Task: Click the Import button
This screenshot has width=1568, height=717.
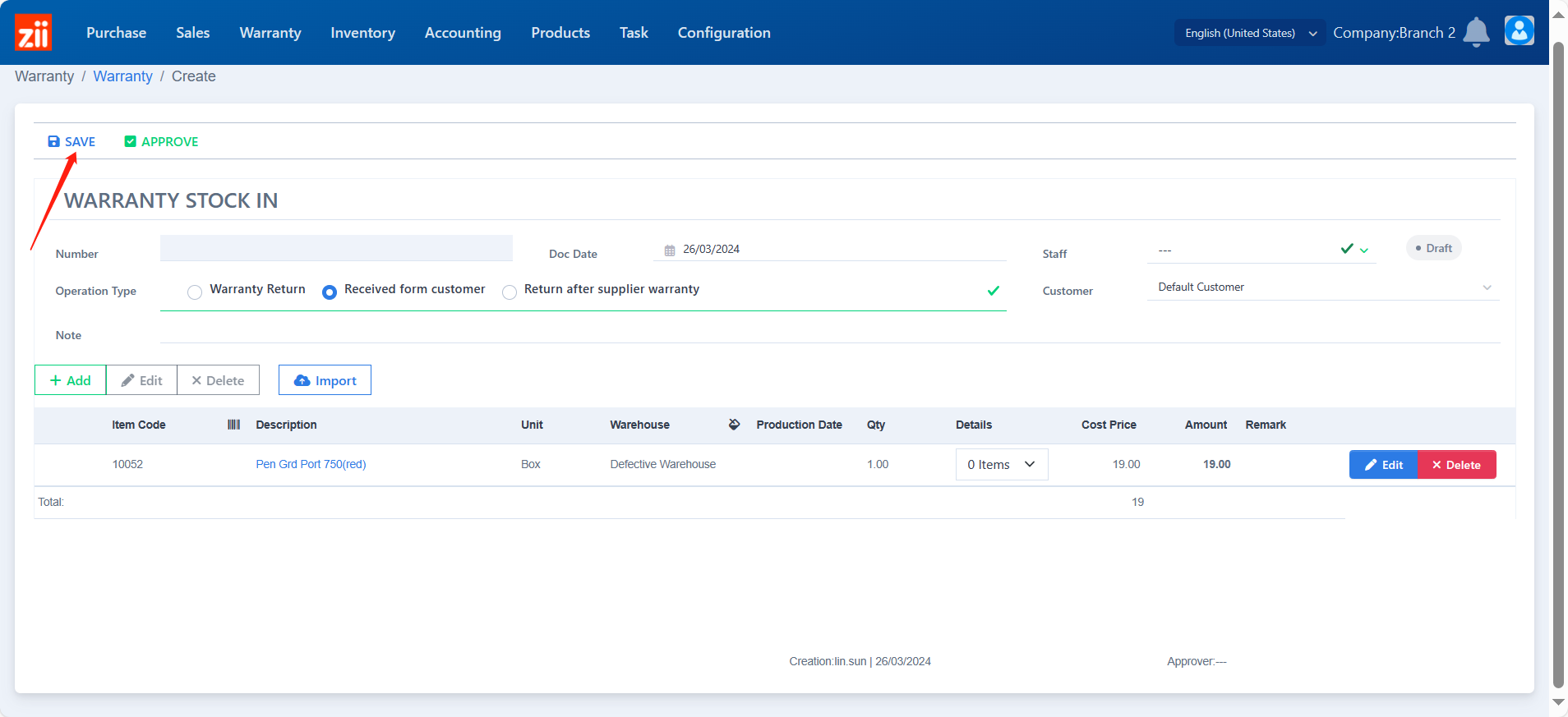Action: (x=325, y=380)
